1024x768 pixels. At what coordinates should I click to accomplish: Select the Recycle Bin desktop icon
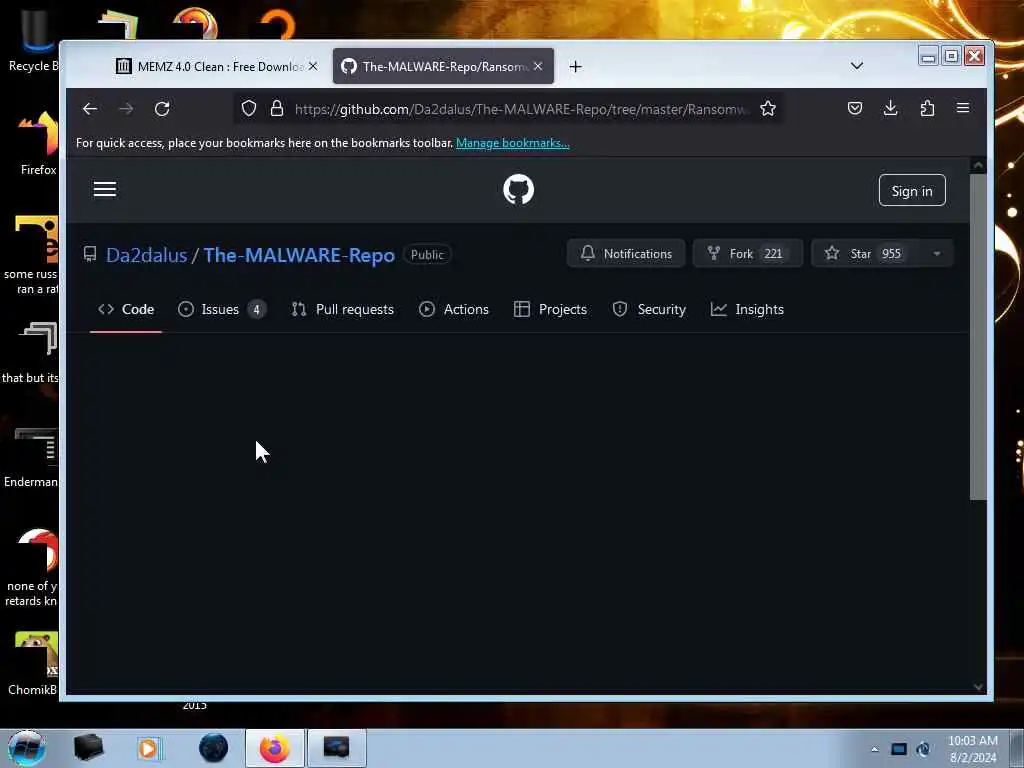(34, 42)
